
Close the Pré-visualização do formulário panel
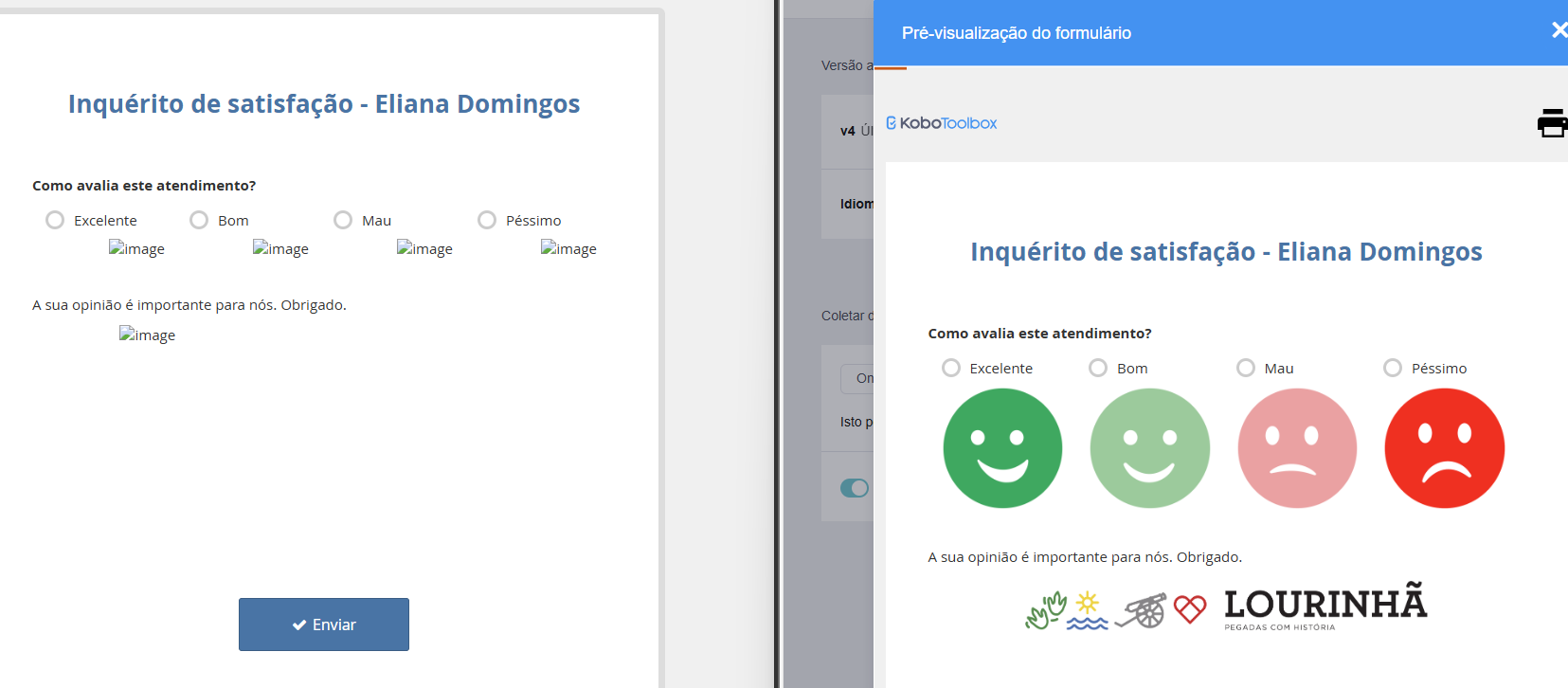click(1558, 30)
